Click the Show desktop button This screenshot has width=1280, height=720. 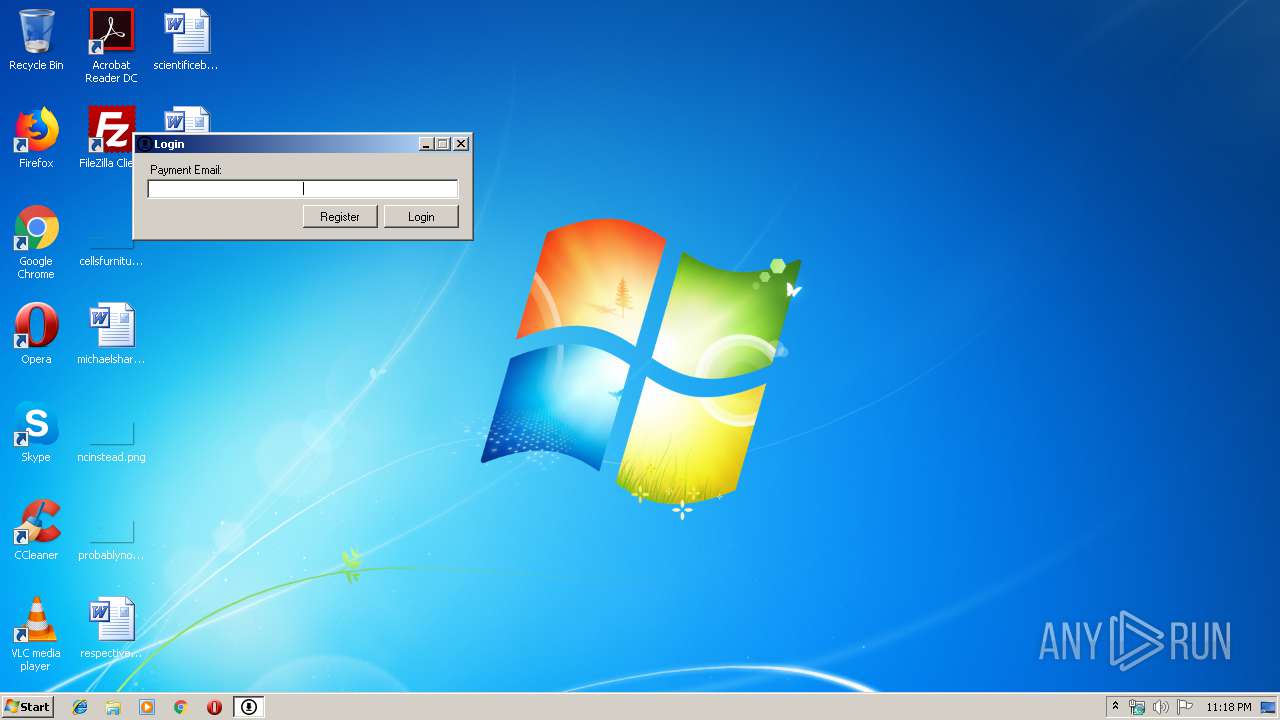1269,707
